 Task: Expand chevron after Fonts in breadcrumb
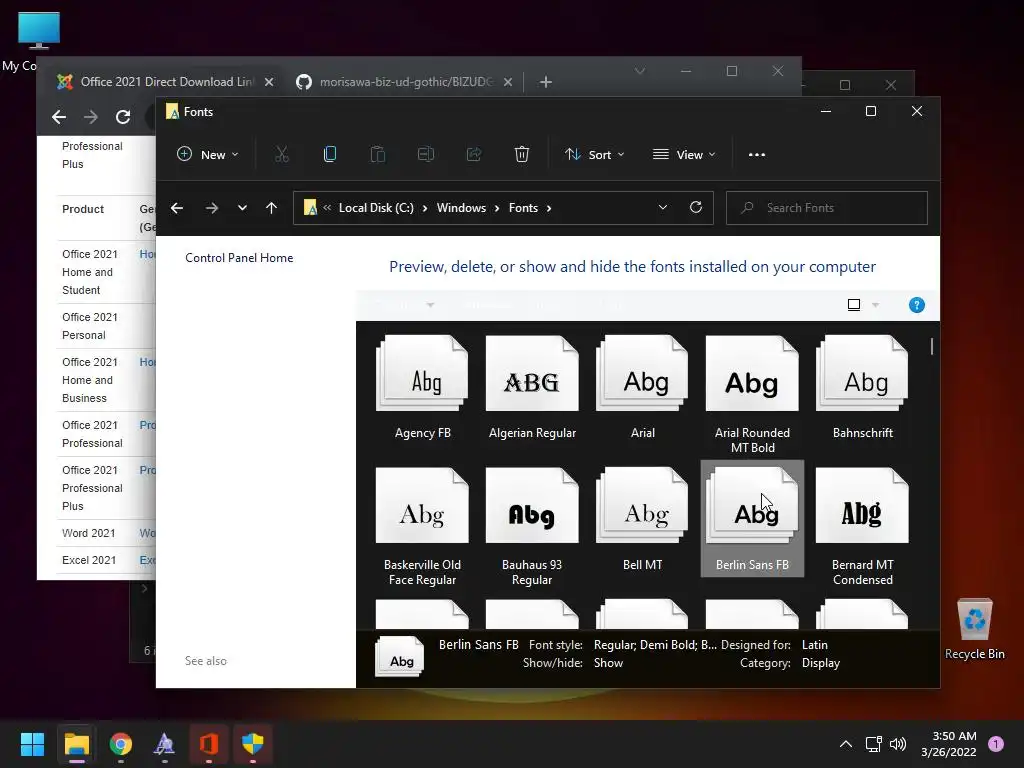(549, 208)
